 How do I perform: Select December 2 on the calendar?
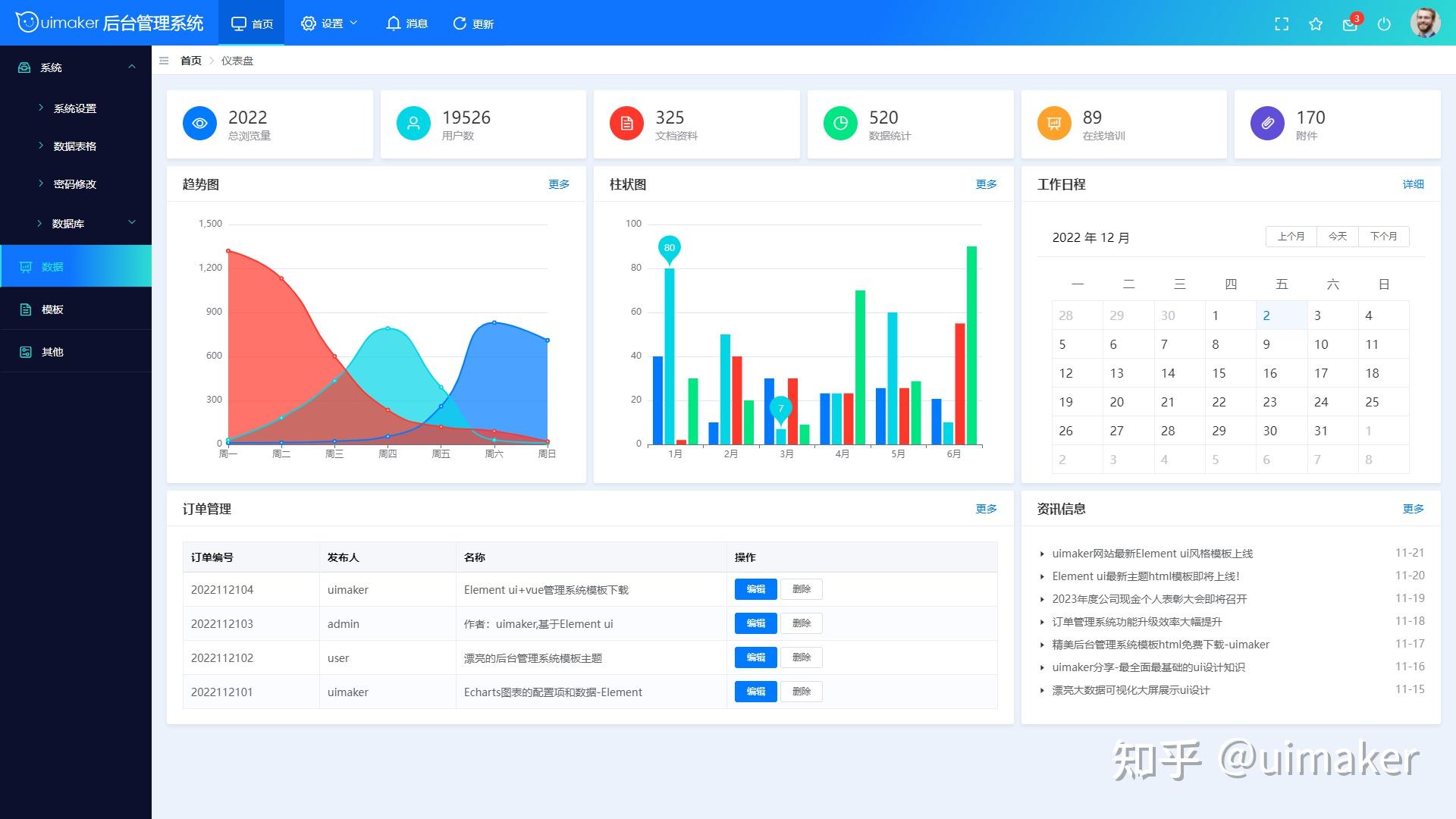pos(1282,315)
